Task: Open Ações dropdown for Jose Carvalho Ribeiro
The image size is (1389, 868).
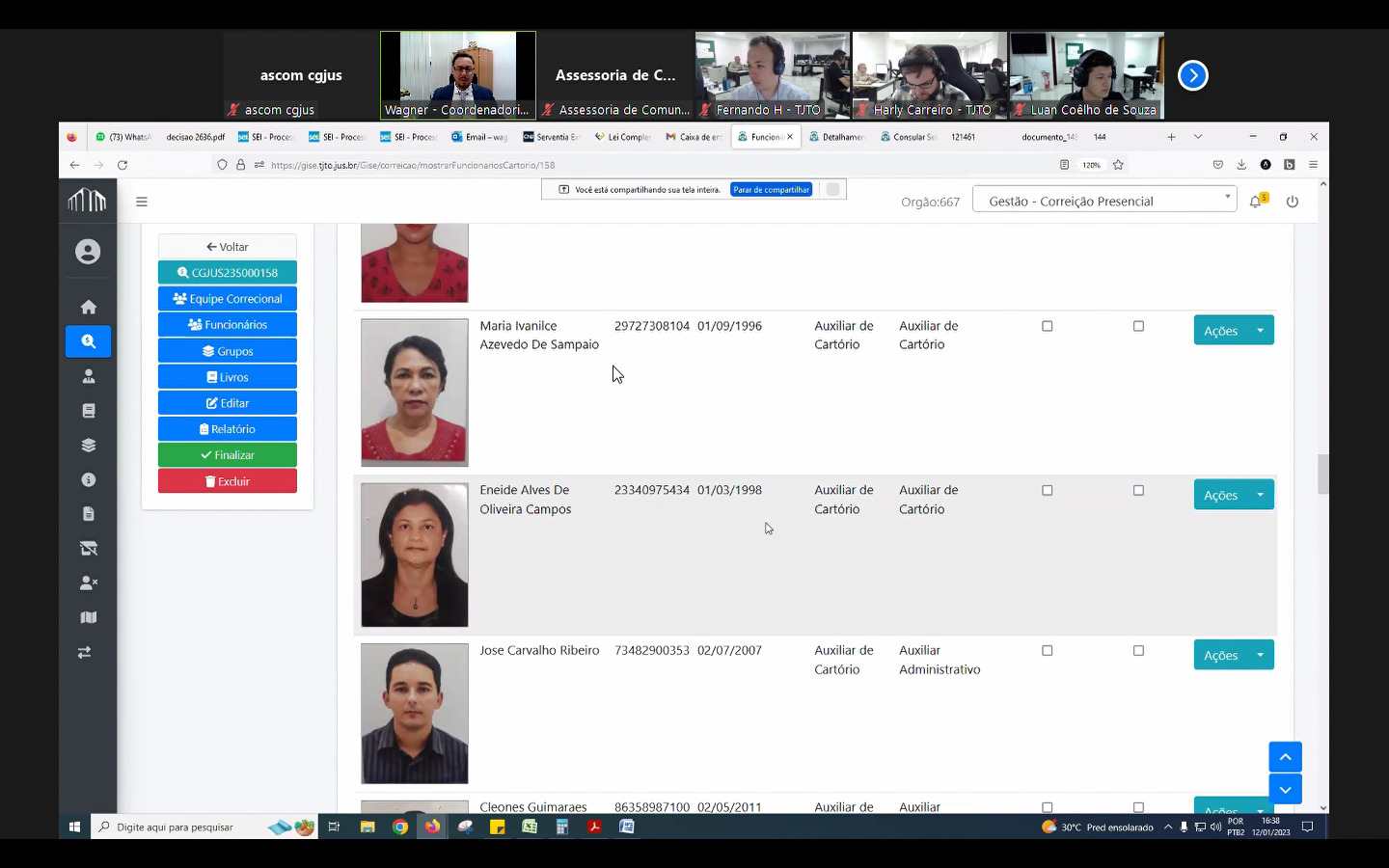Action: [1260, 655]
